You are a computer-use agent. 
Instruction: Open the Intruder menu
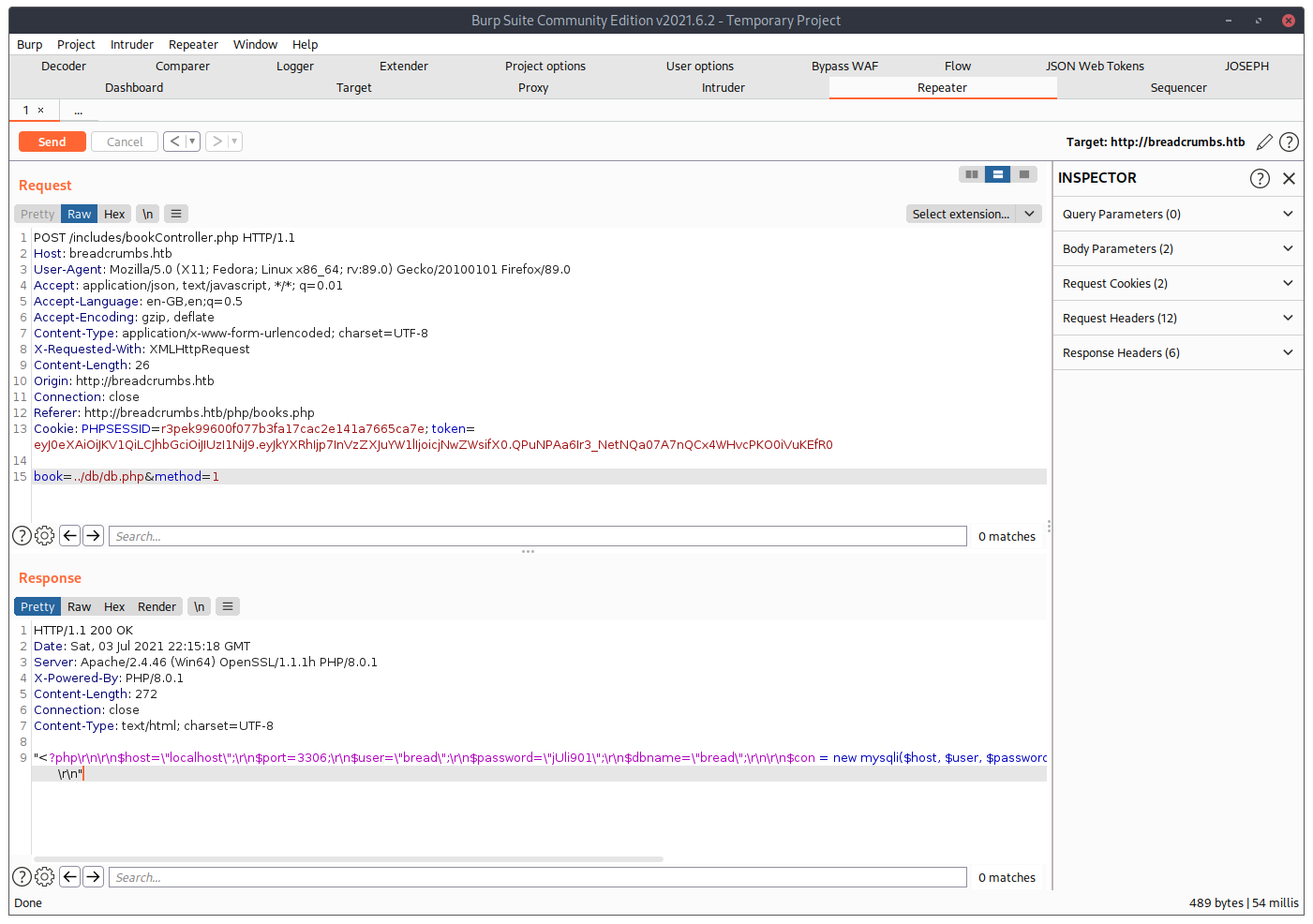131,44
